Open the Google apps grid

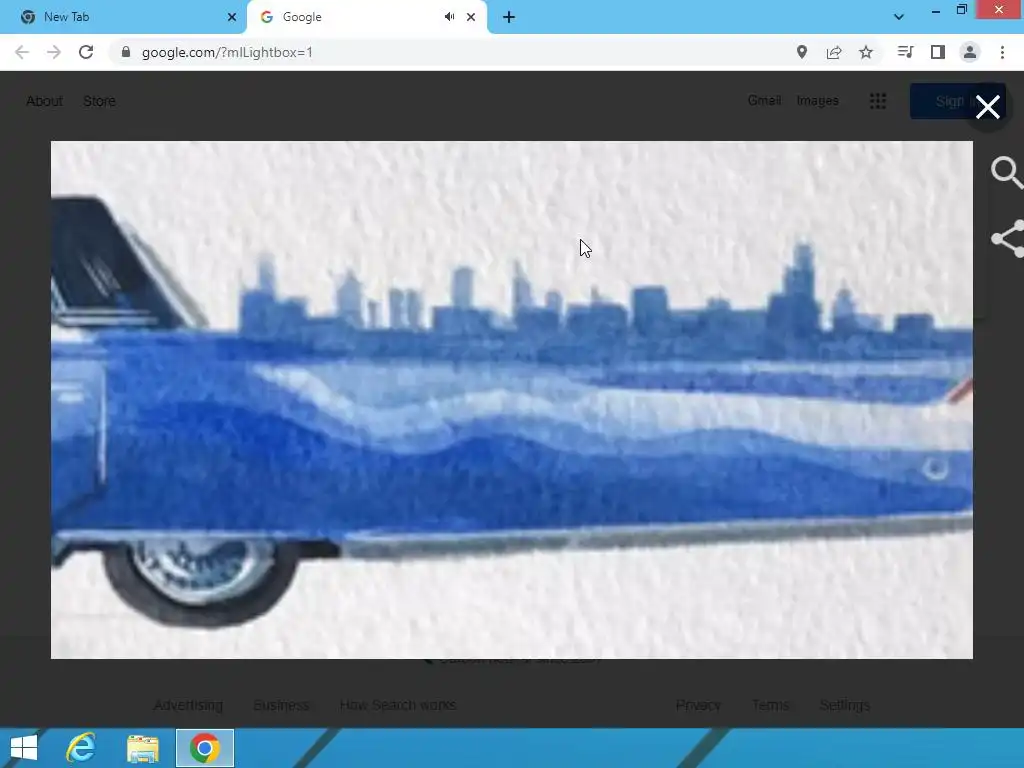pos(878,101)
